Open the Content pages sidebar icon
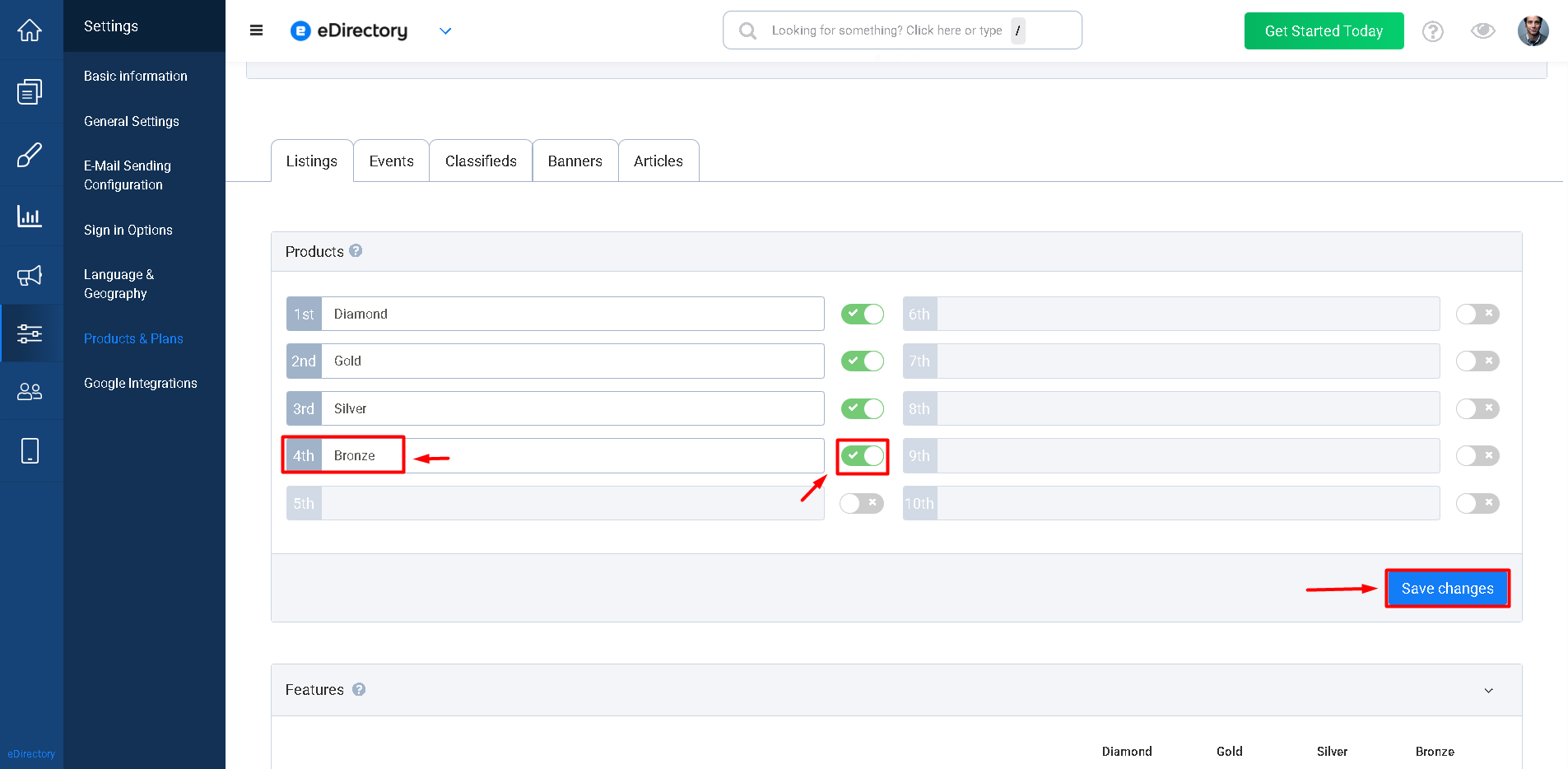This screenshot has width=1568, height=769. (x=30, y=91)
